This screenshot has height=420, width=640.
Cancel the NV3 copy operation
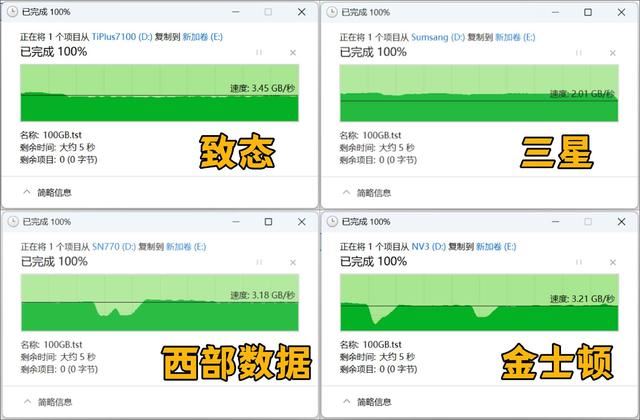[x=612, y=262]
